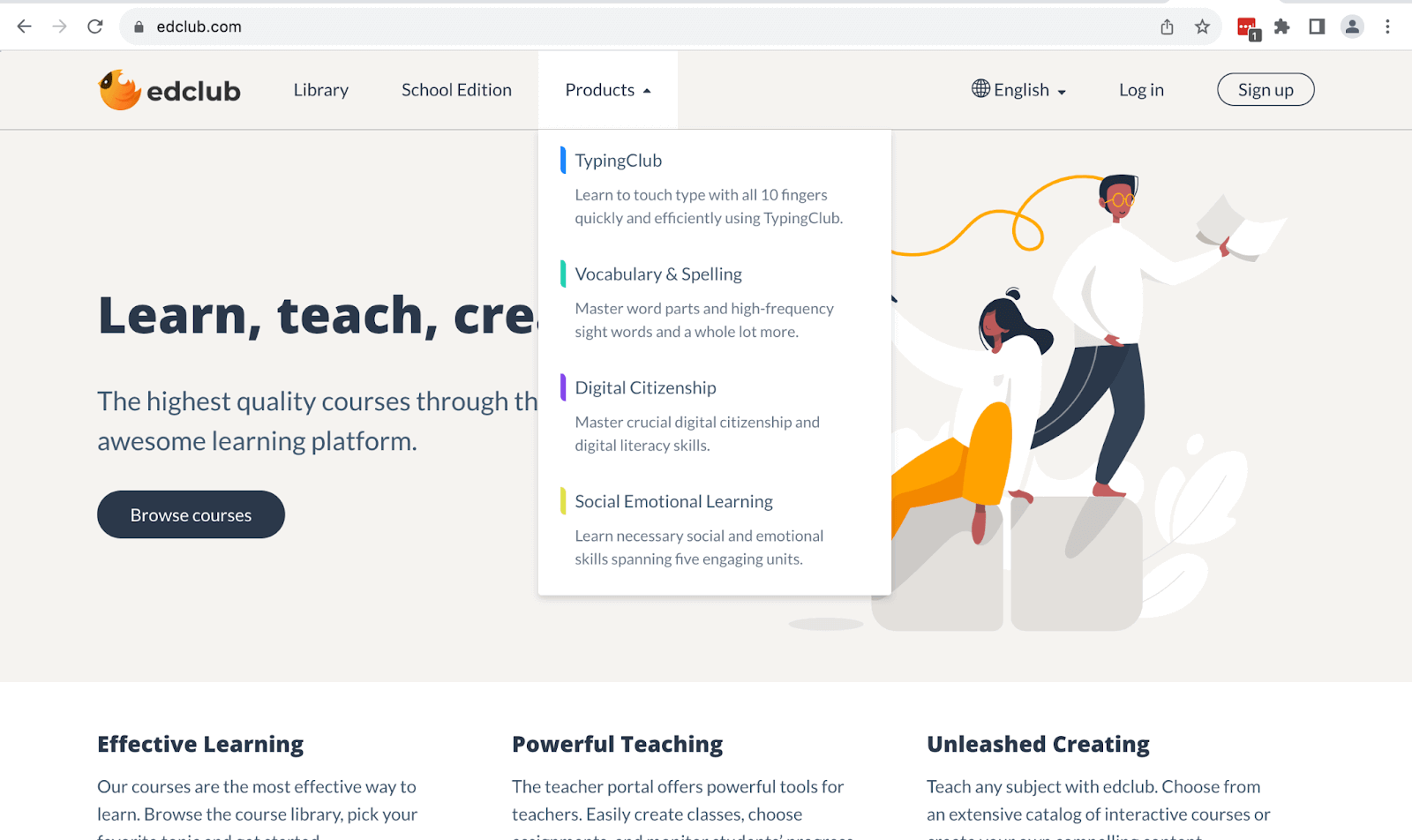This screenshot has height=840, width=1412.
Task: Click the Effective Learning heading
Action: 200,745
